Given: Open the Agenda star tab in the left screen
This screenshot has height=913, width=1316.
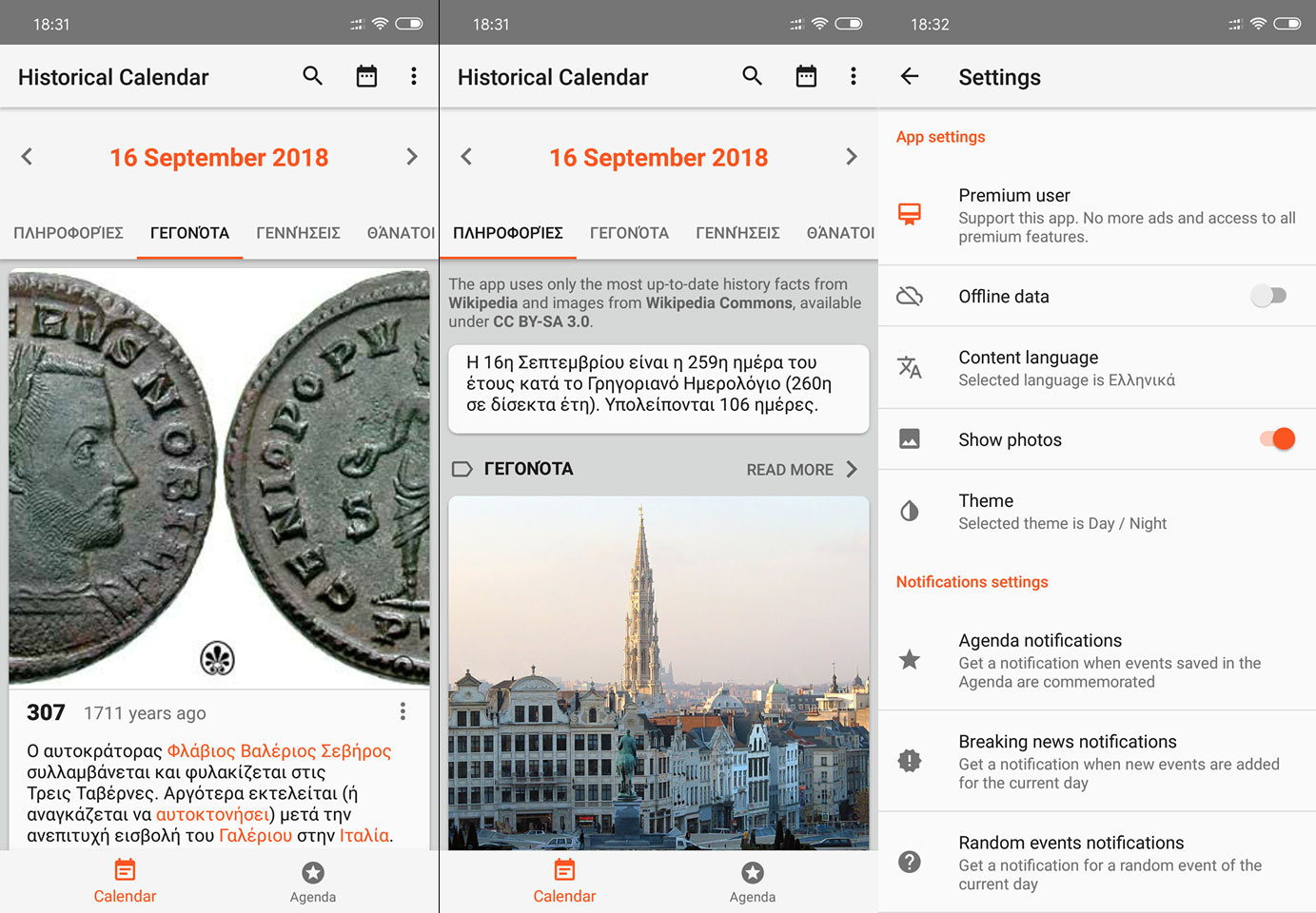Looking at the screenshot, I should (313, 882).
